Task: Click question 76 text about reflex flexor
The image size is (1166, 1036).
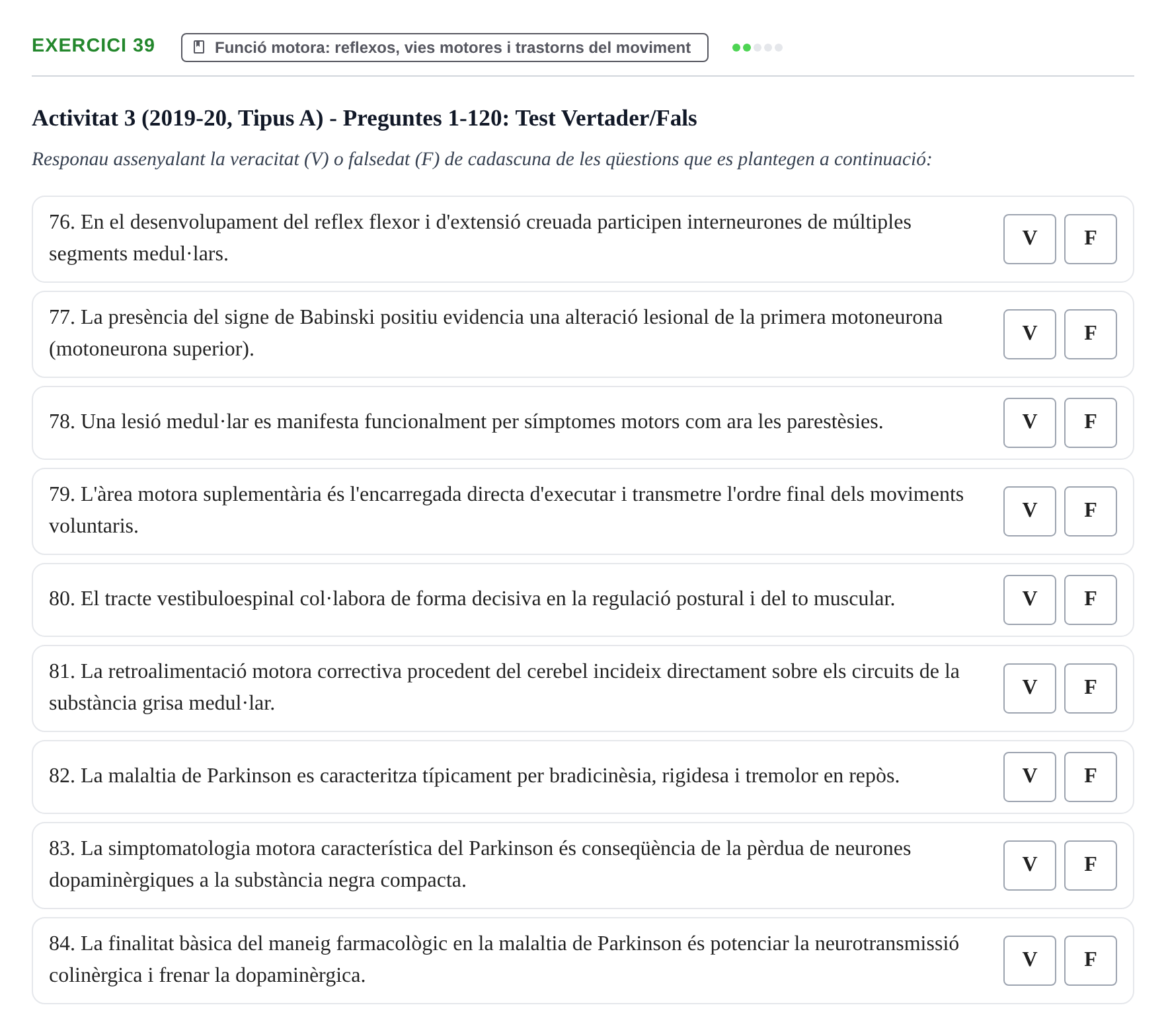Action: point(480,238)
